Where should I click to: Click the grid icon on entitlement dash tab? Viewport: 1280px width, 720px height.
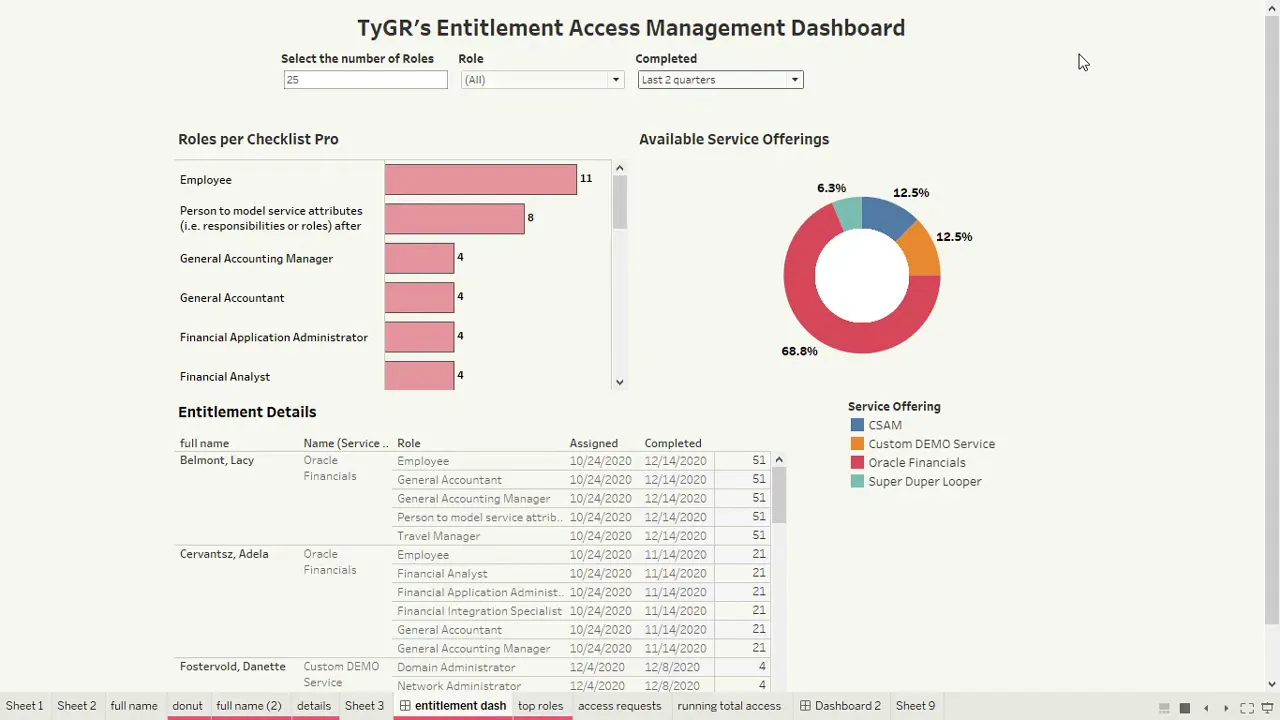(406, 706)
